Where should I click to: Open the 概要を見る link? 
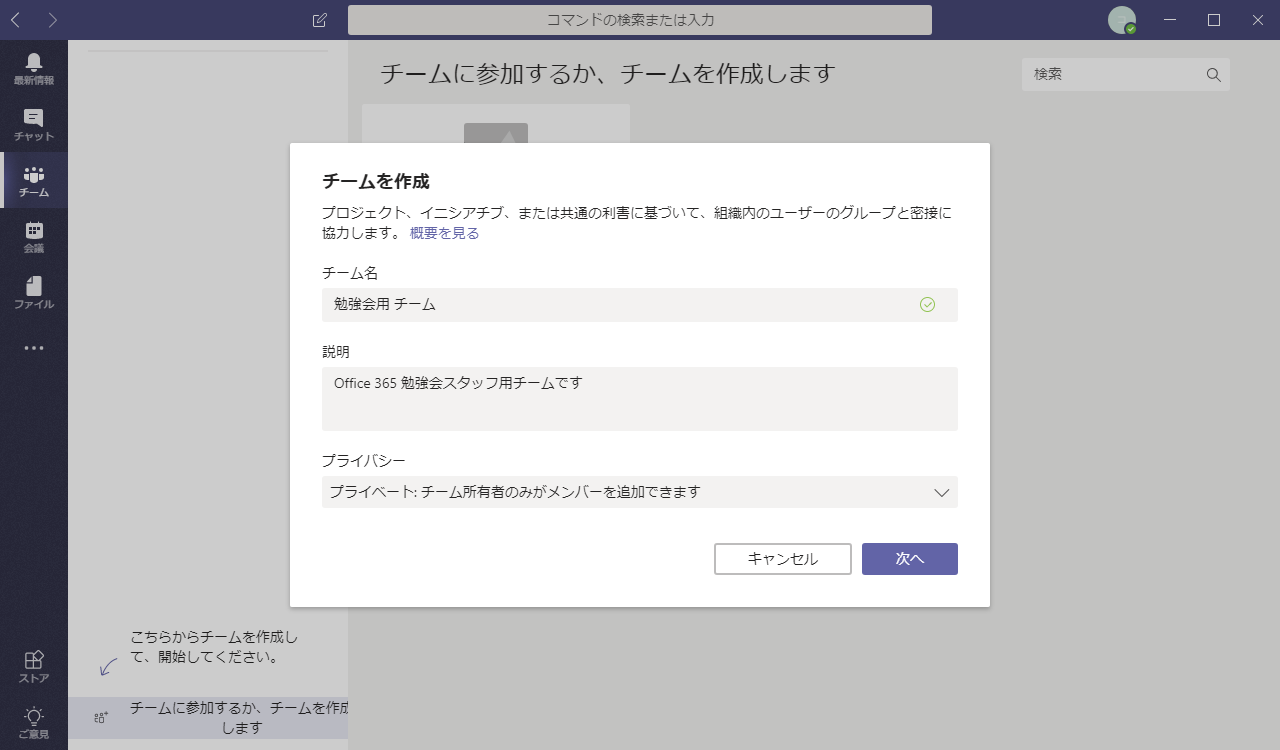point(443,232)
